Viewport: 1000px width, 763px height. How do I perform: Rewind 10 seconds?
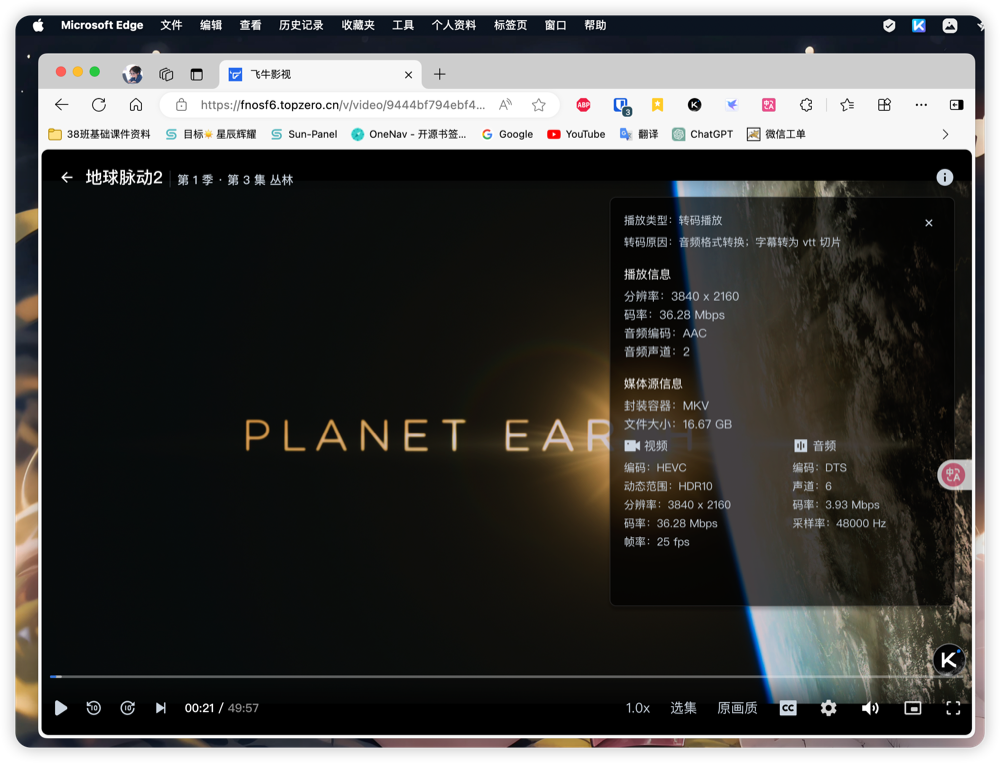coord(94,708)
